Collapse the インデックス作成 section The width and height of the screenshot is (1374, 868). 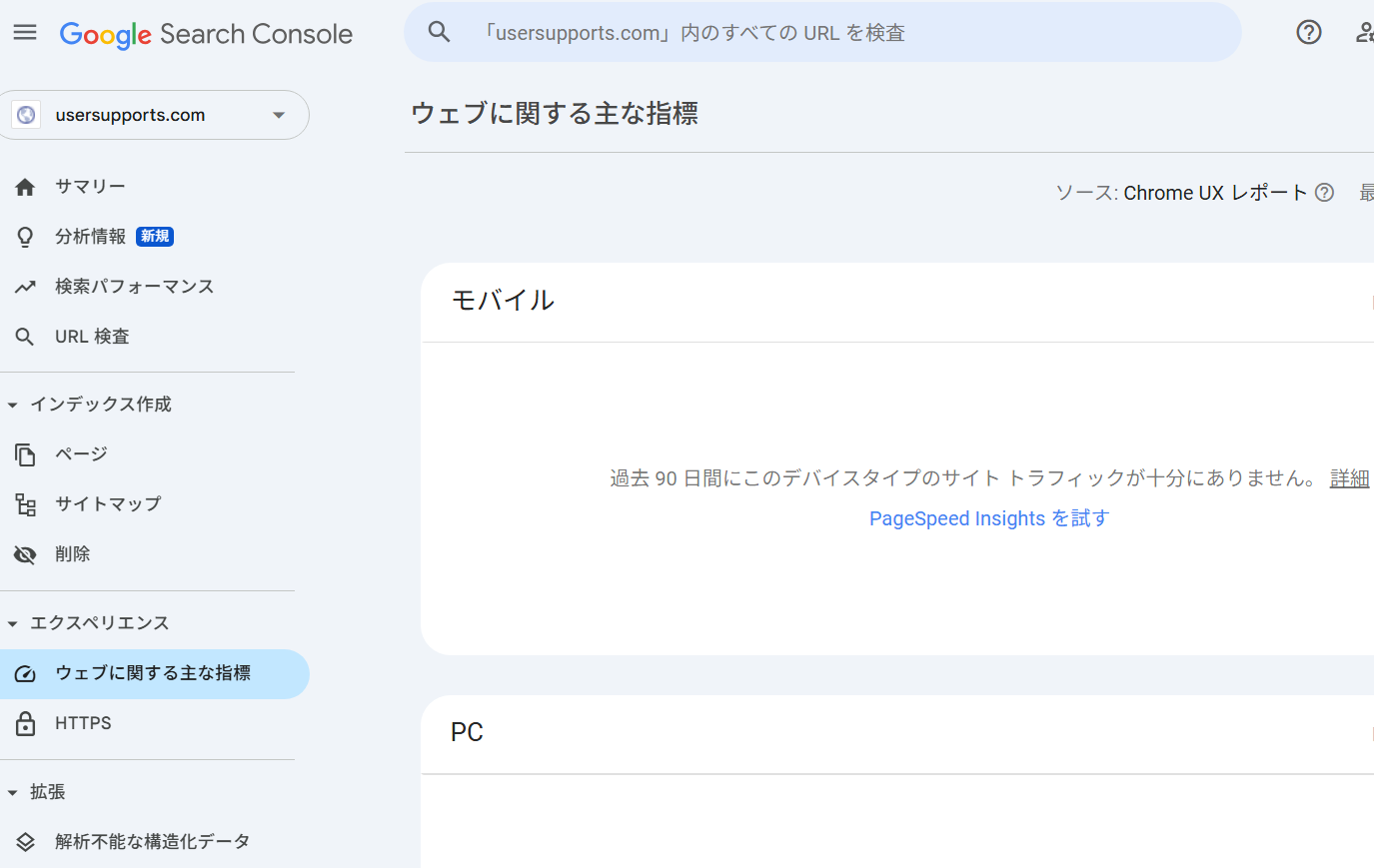[13, 405]
